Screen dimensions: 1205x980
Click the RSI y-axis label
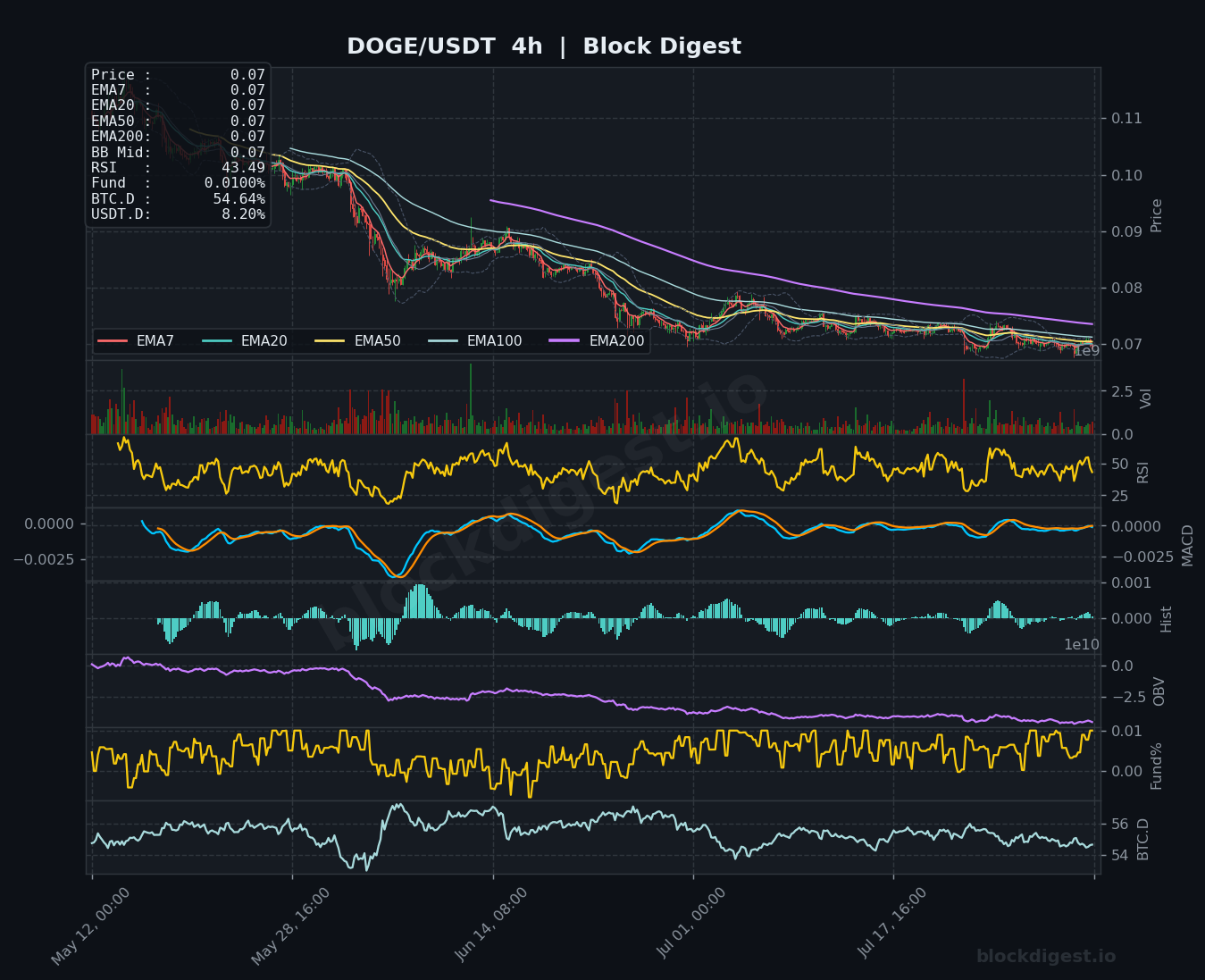(1142, 472)
